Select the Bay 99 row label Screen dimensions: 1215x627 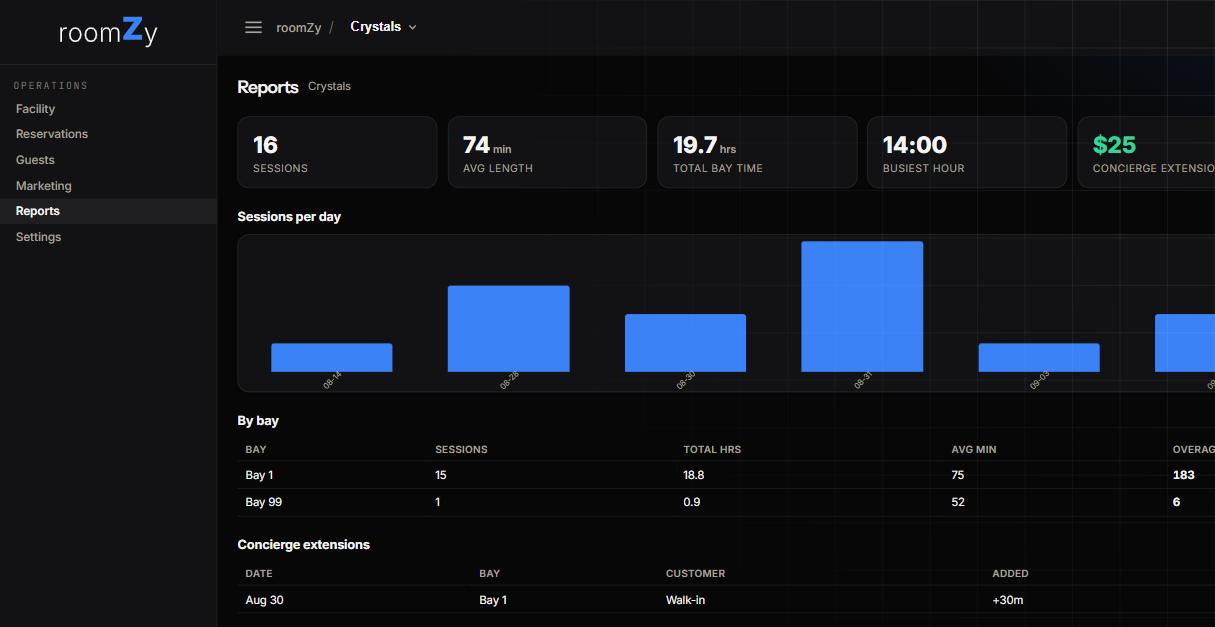coord(264,502)
